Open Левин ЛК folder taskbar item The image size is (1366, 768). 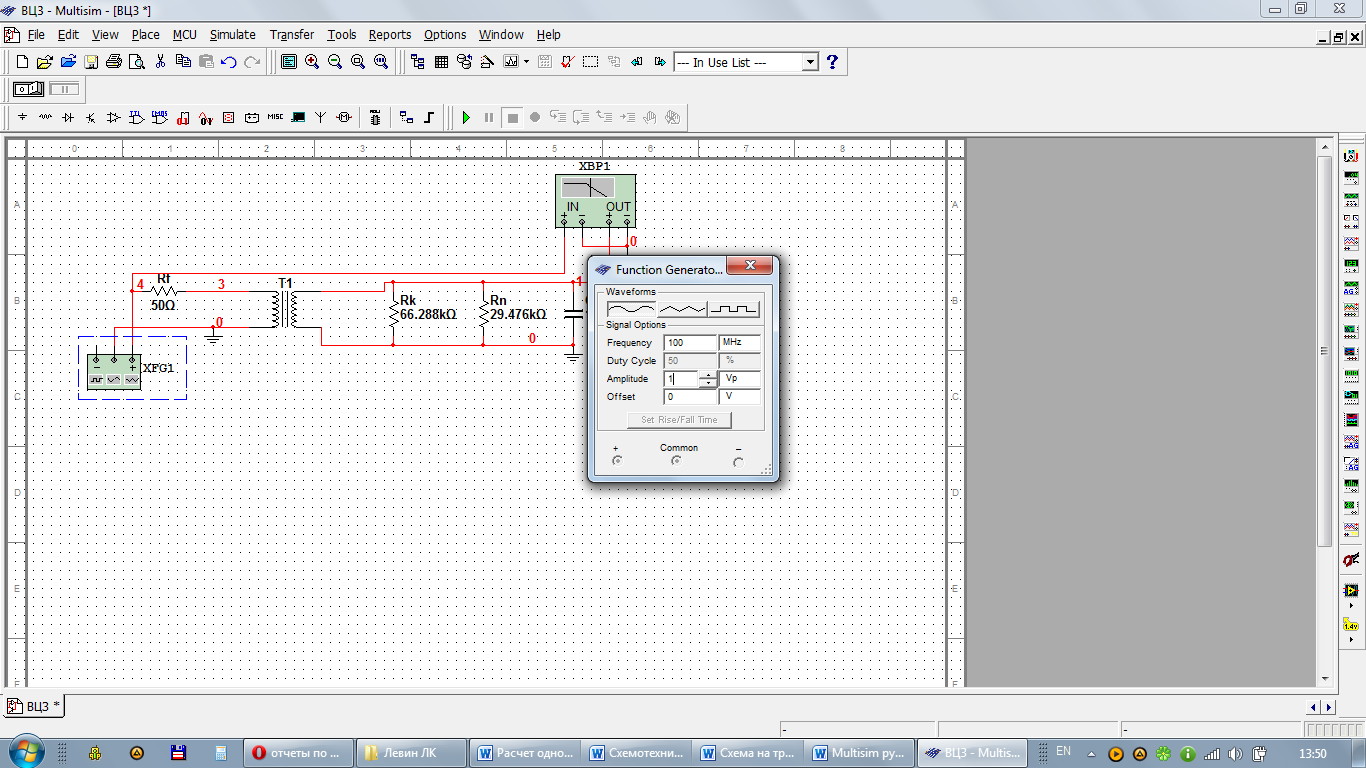pyautogui.click(x=412, y=753)
